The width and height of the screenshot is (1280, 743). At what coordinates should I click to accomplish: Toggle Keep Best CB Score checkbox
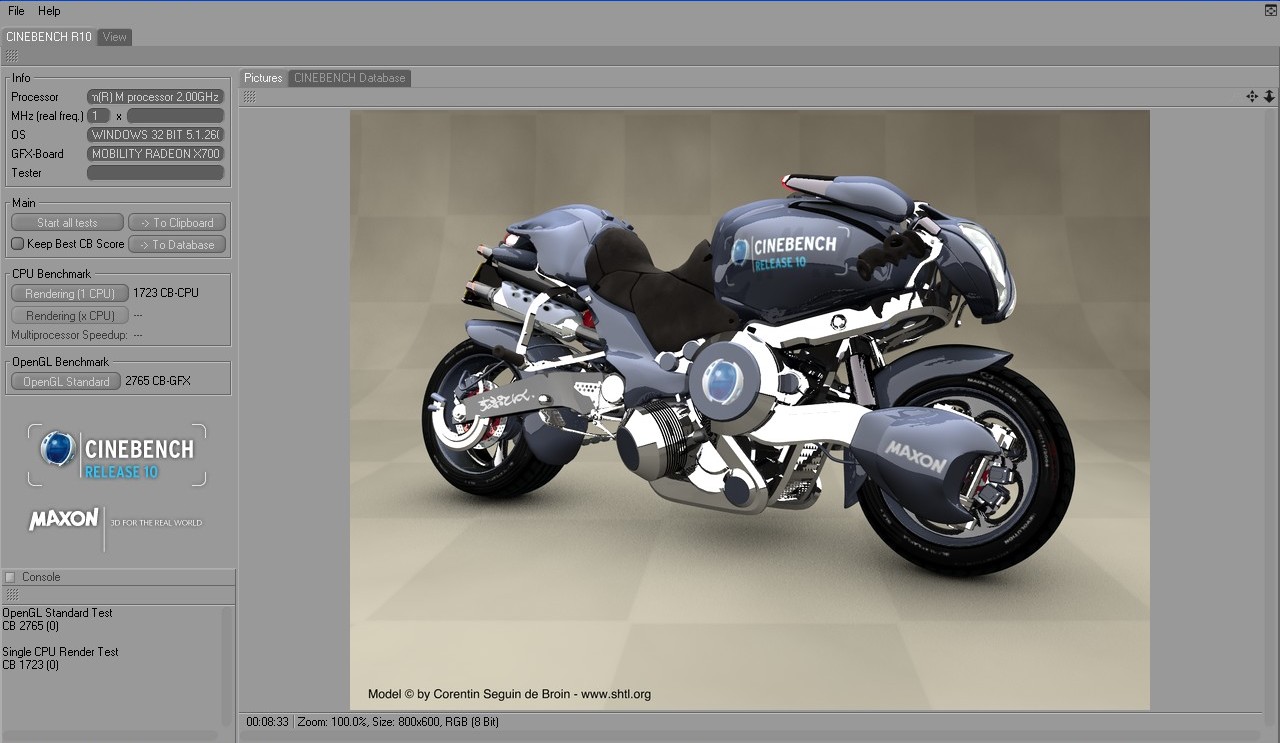[17, 244]
